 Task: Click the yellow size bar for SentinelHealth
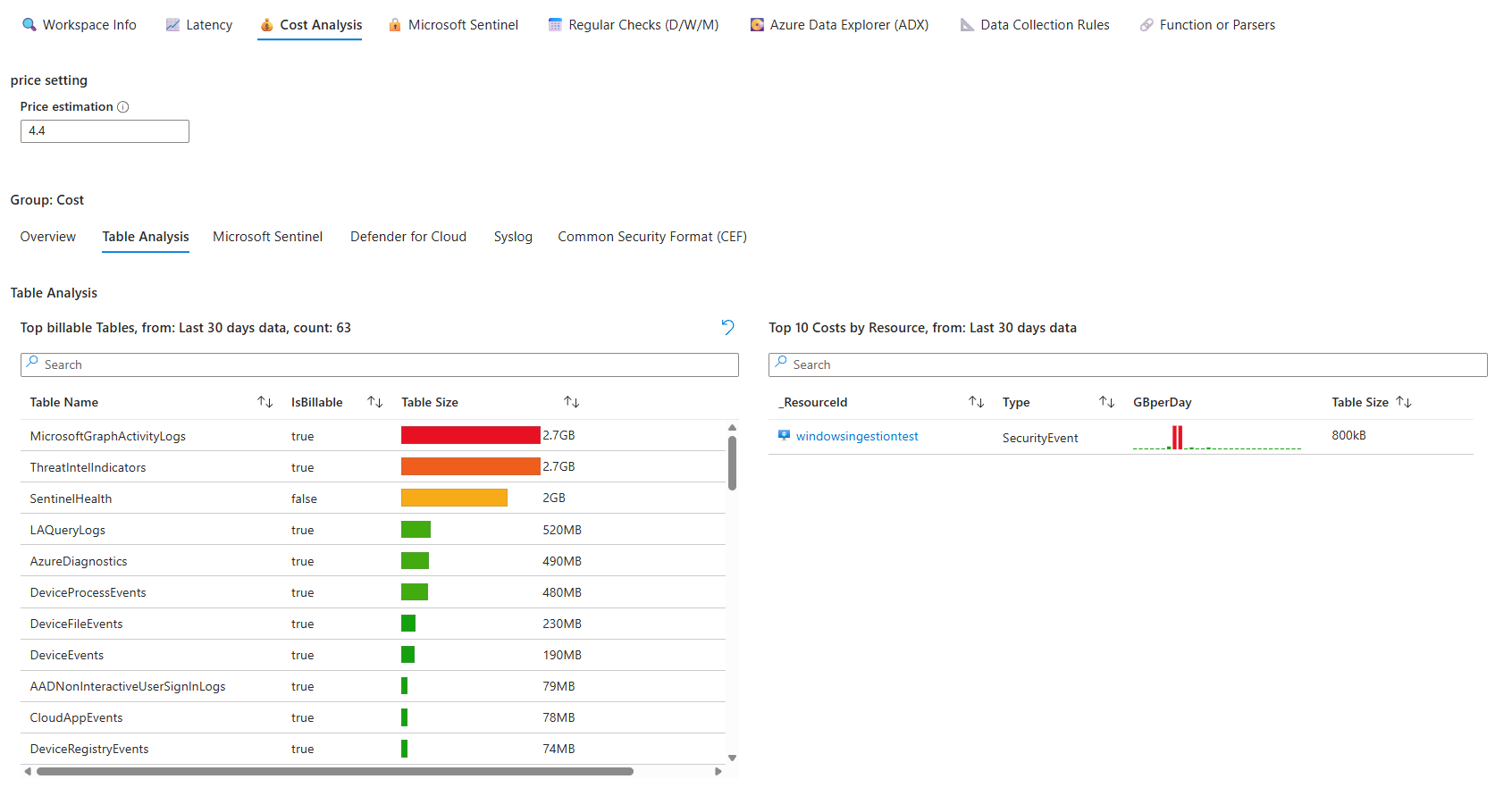454,498
